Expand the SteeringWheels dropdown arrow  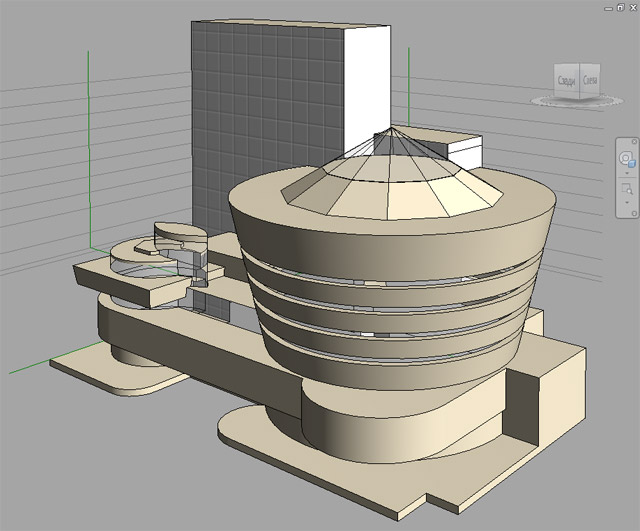pos(627,173)
